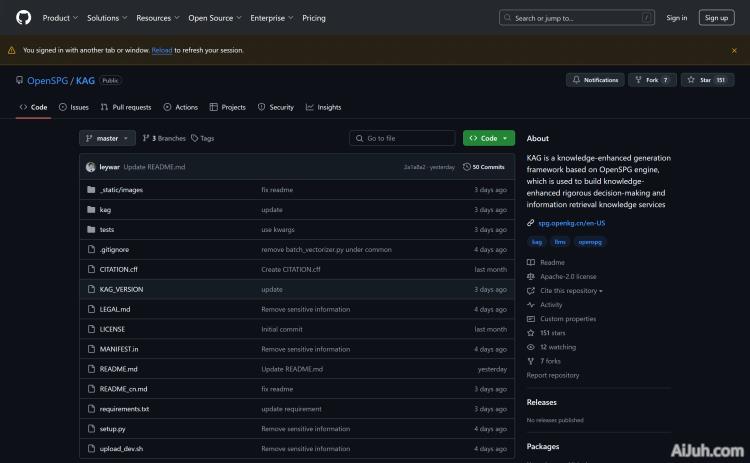Expand the green Code dropdown button
The width and height of the screenshot is (750, 463).
[489, 138]
